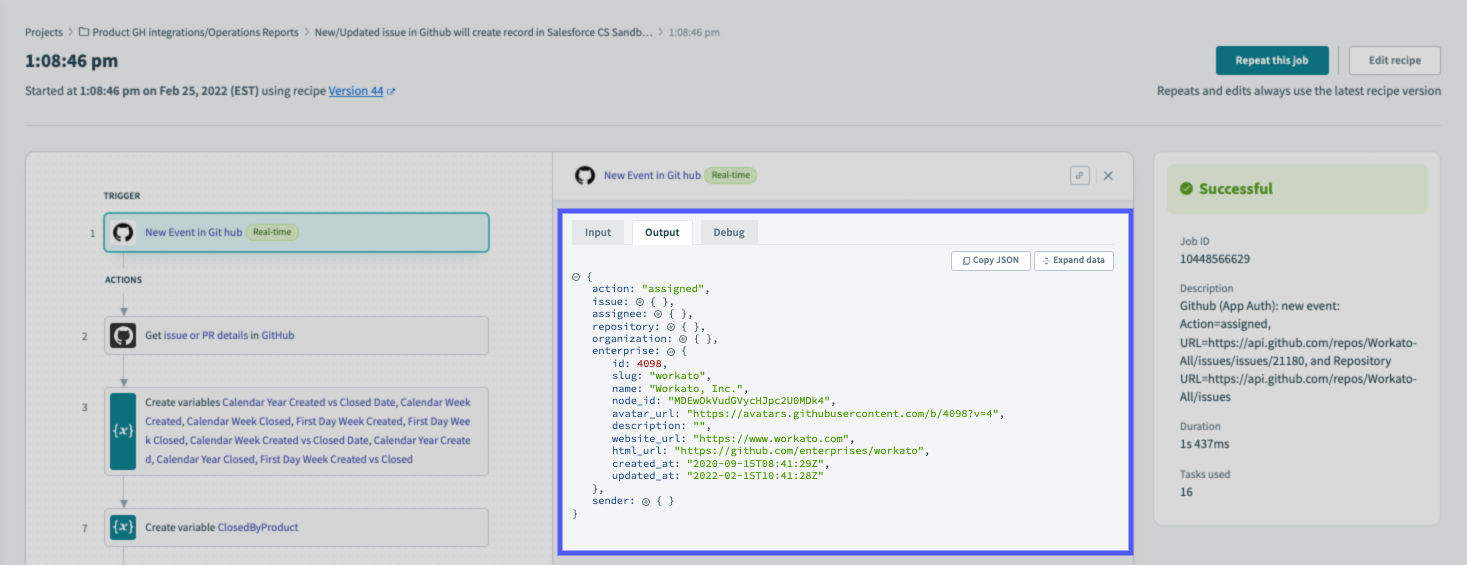Open Projects in the breadcrumb

(x=44, y=32)
